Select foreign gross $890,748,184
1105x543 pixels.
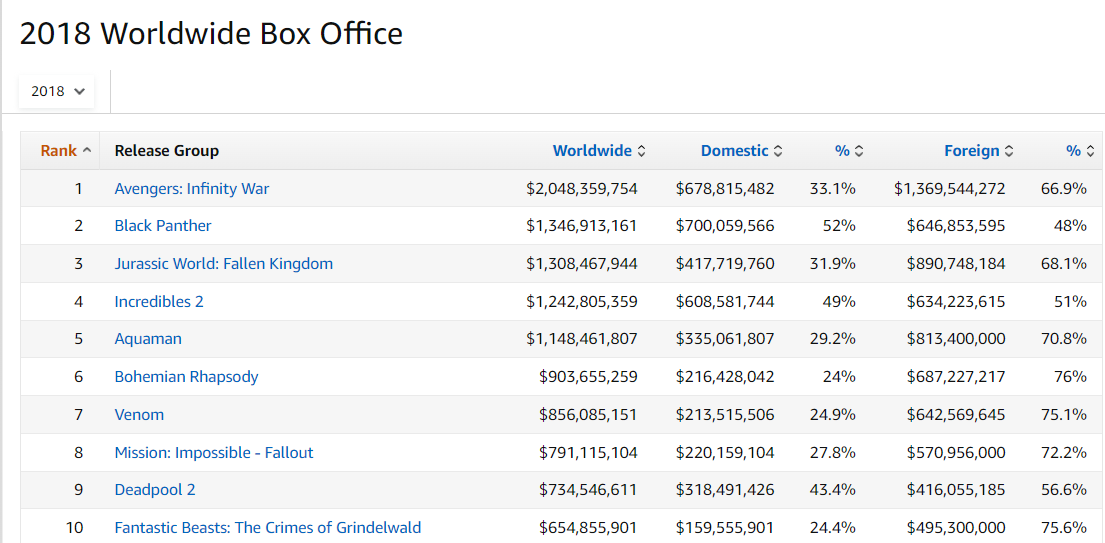(x=956, y=264)
